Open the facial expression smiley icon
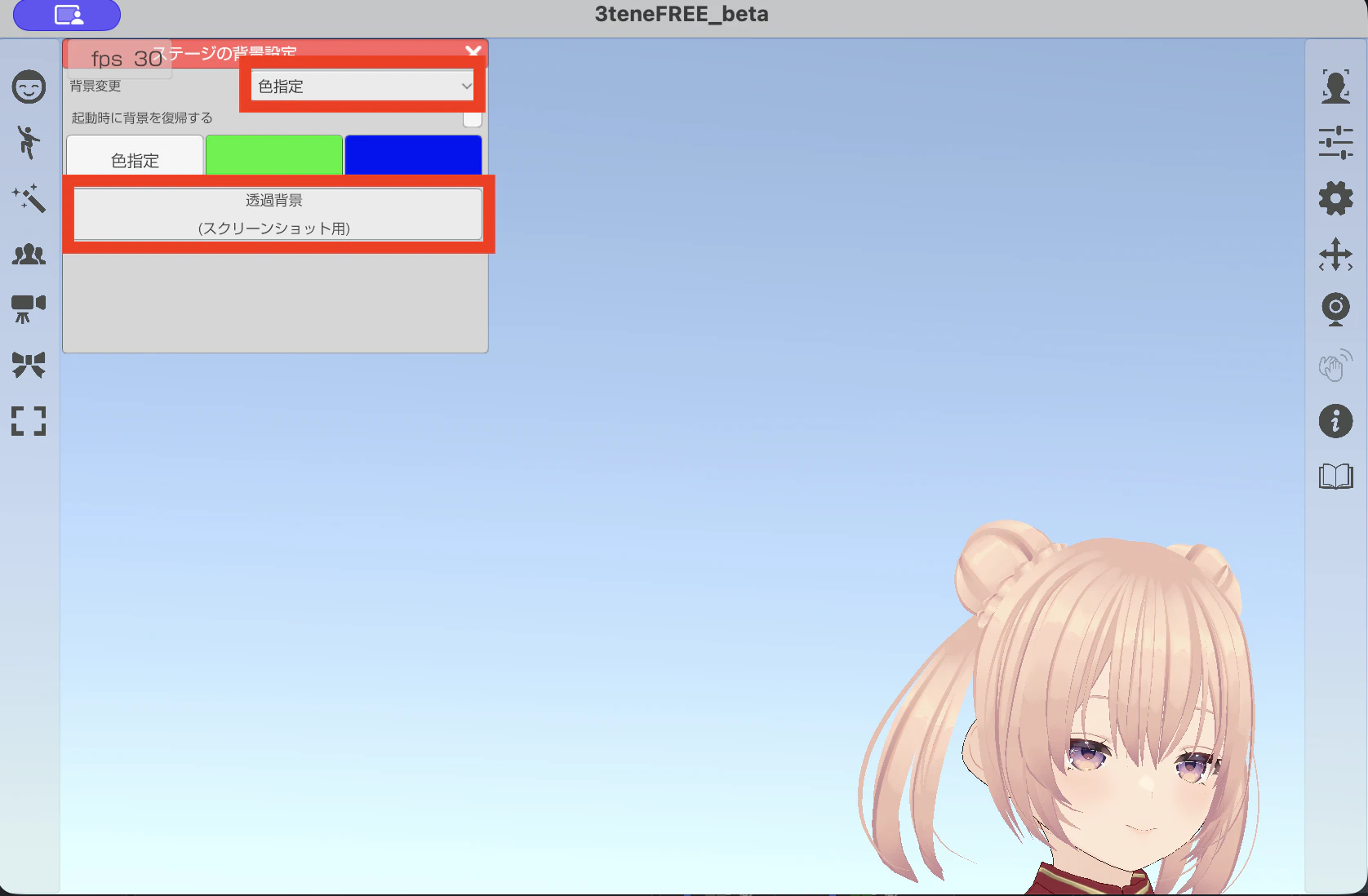Image resolution: width=1368 pixels, height=896 pixels. click(x=29, y=86)
